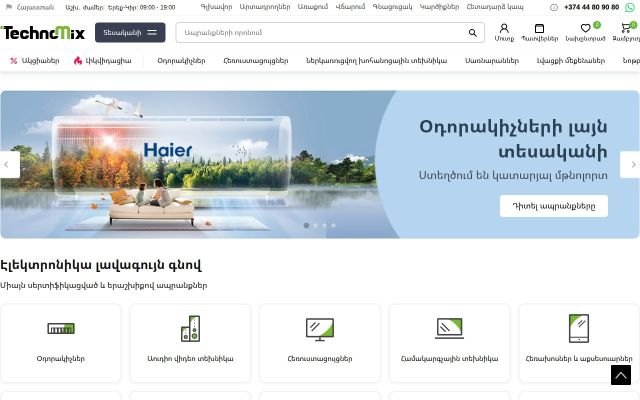
Task: Click the WhatsApp icon in top bar
Action: [630, 7]
